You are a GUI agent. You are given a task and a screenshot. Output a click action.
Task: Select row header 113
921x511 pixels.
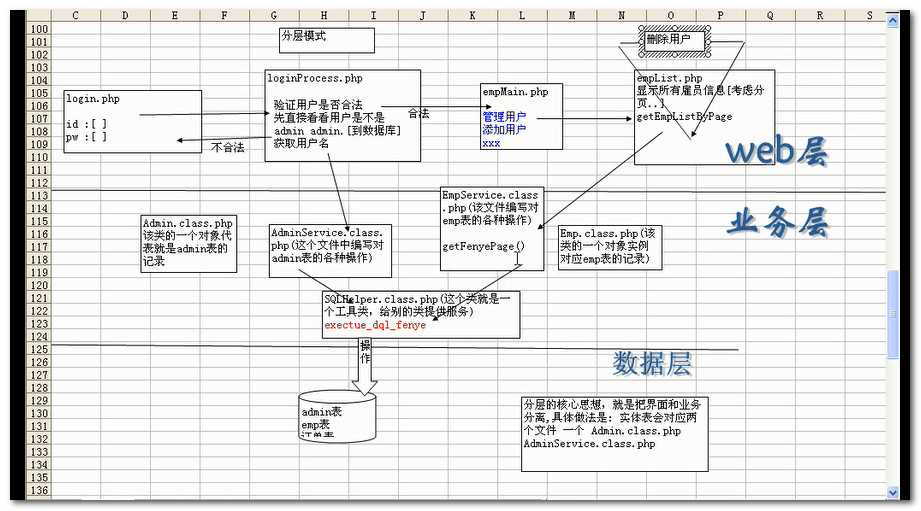point(39,196)
